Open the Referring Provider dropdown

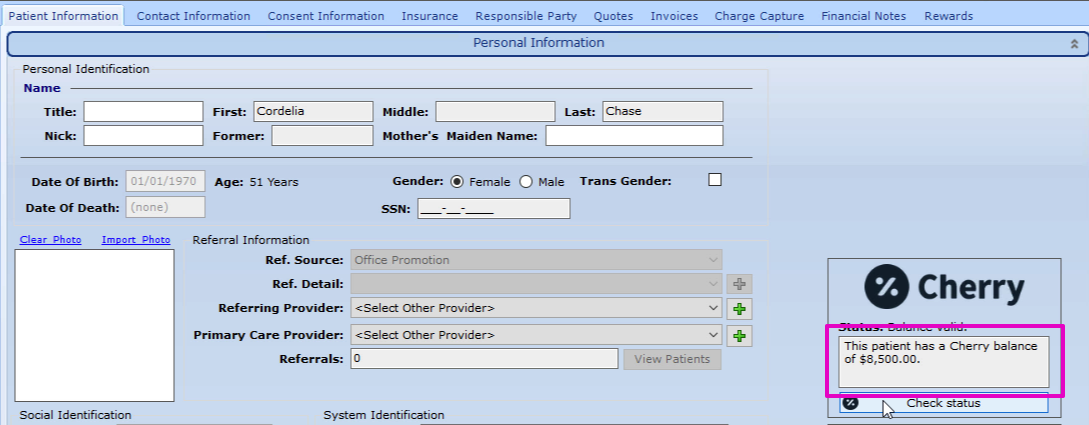[x=536, y=308]
